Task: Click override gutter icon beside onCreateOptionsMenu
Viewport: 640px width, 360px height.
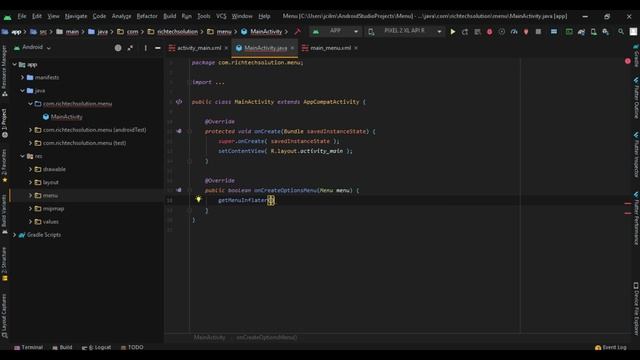Action: coord(179,190)
